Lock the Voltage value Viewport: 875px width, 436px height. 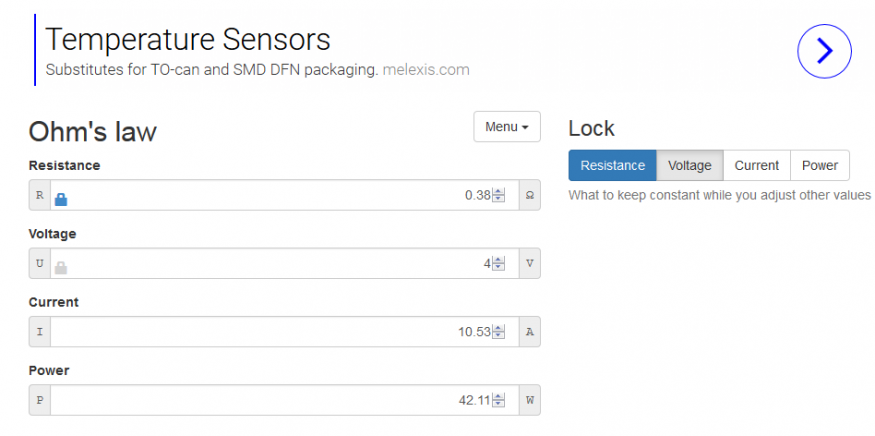point(689,166)
